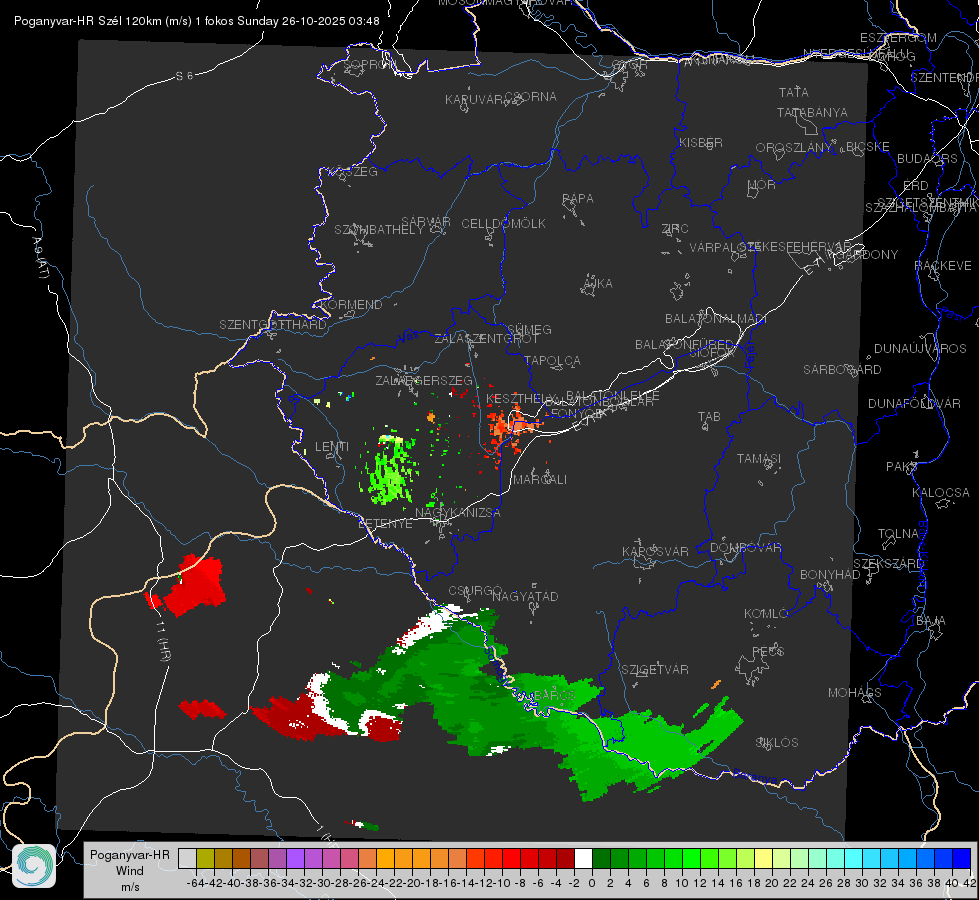
Task: Click the LETENYE city label
Action: [385, 523]
